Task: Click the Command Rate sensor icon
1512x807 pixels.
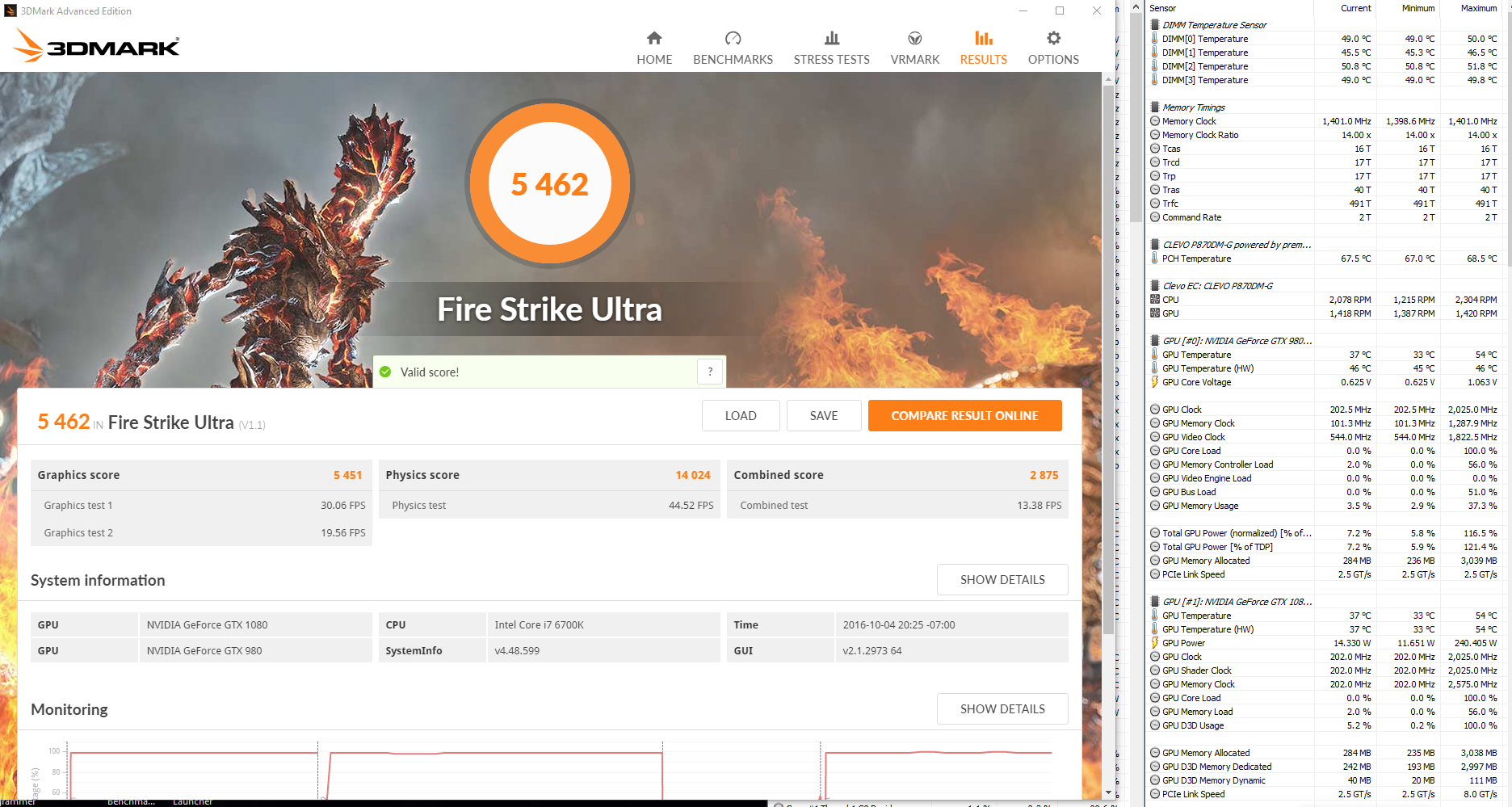Action: pyautogui.click(x=1155, y=217)
